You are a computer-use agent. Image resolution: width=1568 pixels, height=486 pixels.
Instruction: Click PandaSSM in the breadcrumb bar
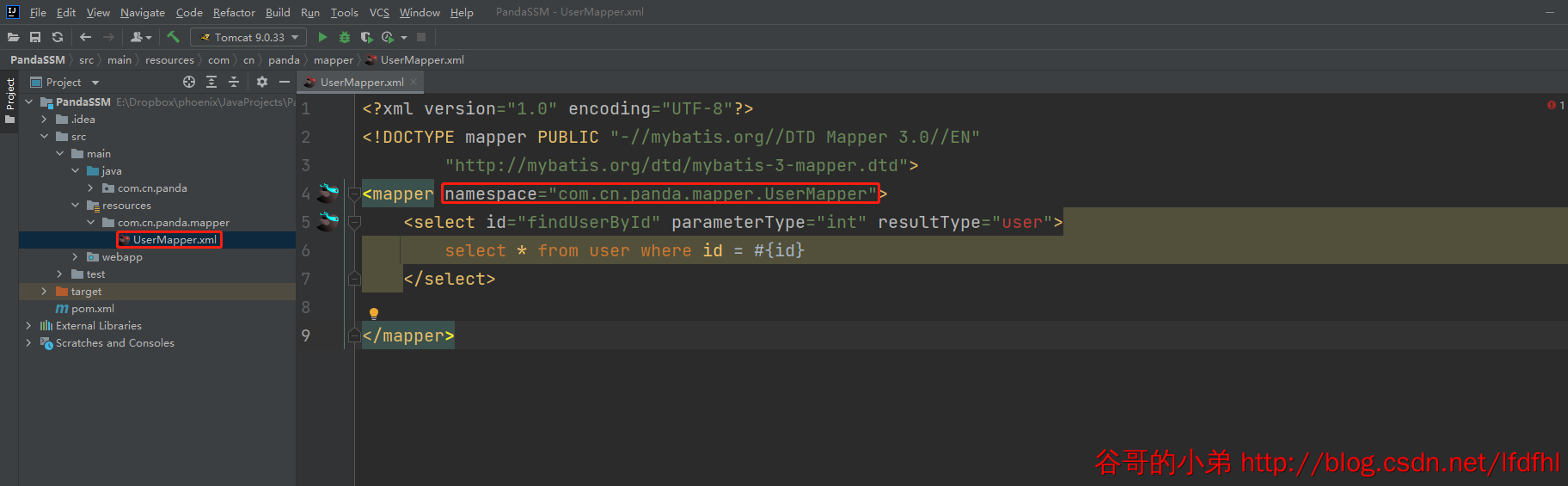point(38,60)
